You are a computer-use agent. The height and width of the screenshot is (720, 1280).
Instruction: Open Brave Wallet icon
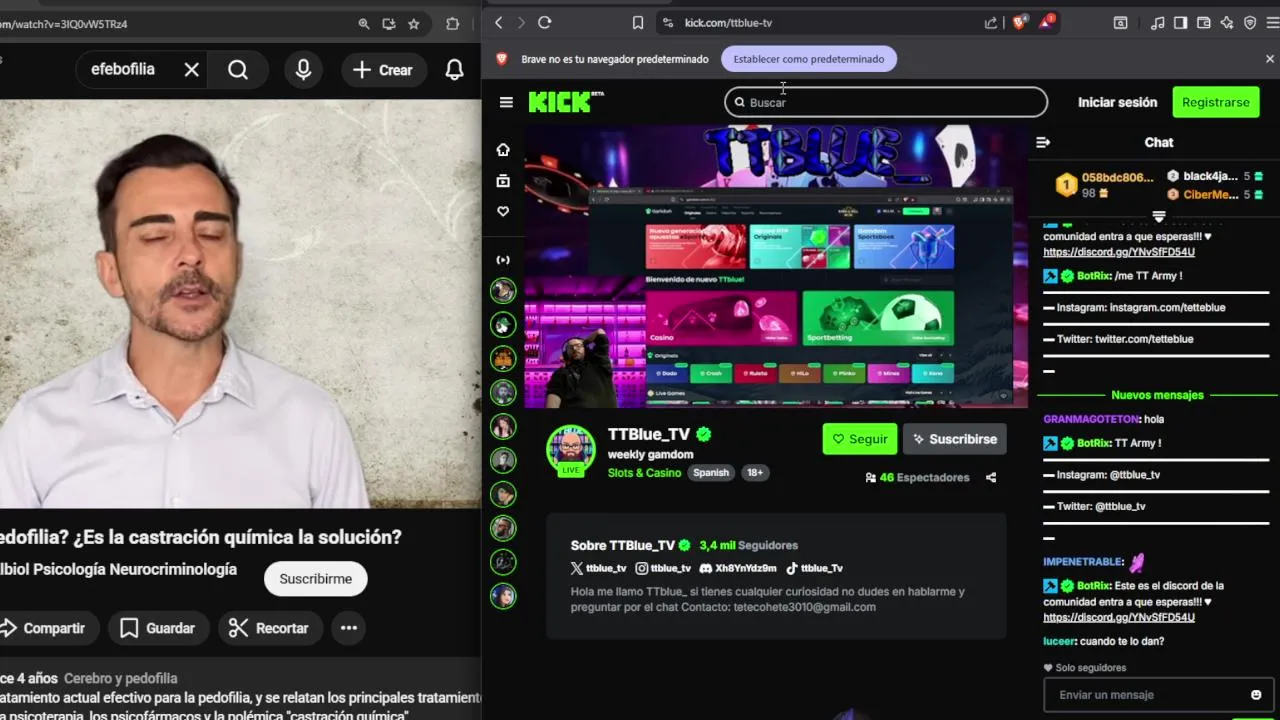click(x=1204, y=22)
